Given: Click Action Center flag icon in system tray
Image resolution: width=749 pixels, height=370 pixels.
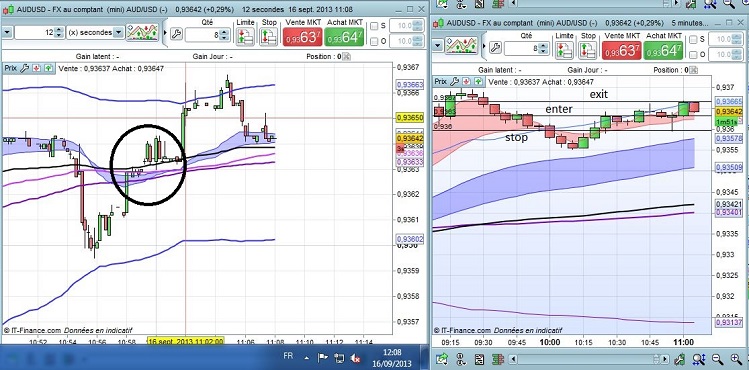Looking at the screenshot, I should point(323,357).
